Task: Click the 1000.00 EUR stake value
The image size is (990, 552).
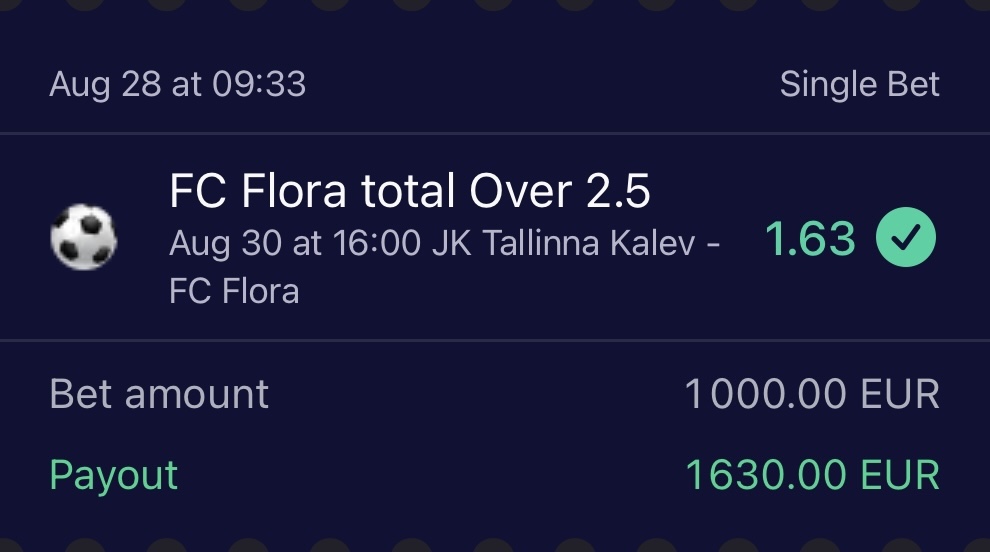Action: 810,394
